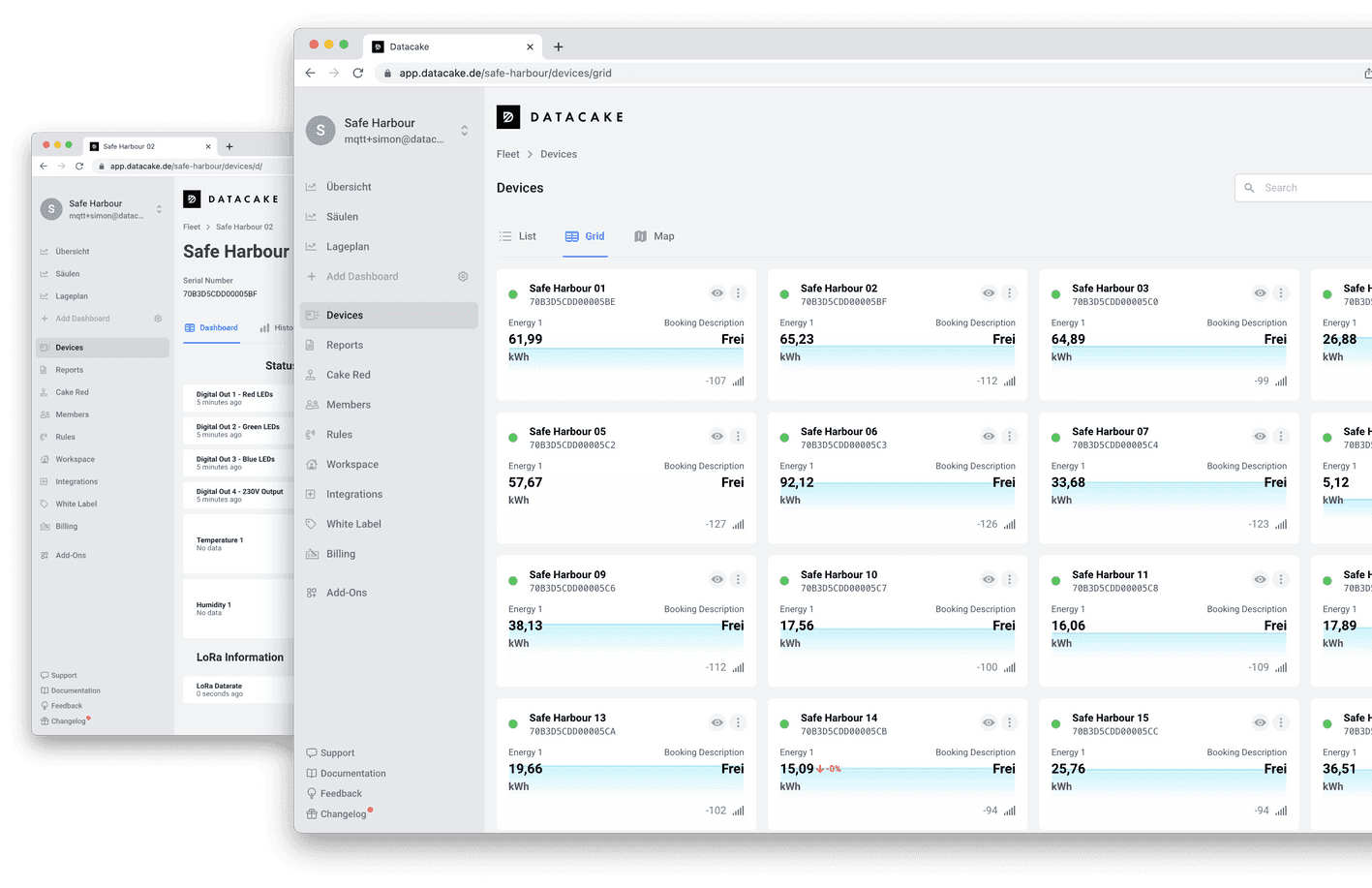
Task: Click the Säulen chart icon in sidebar
Action: coord(312,217)
